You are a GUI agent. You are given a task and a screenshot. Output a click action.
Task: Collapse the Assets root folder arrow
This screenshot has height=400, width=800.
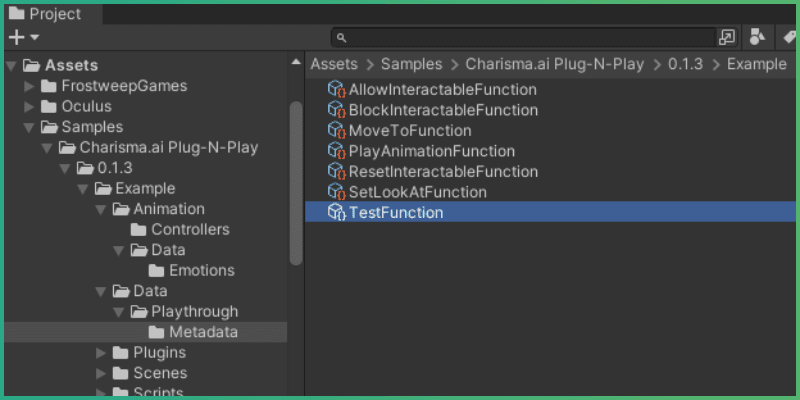(11, 66)
